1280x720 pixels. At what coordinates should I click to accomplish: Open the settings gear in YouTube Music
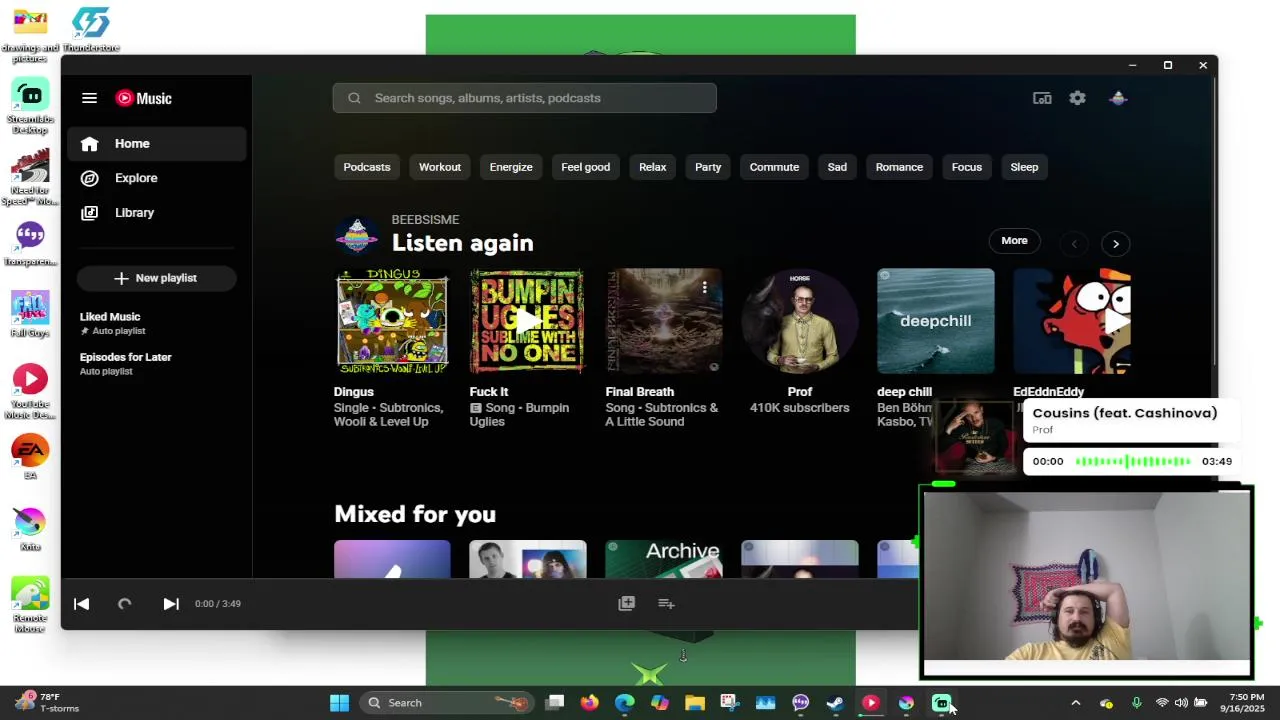pyautogui.click(x=1077, y=98)
